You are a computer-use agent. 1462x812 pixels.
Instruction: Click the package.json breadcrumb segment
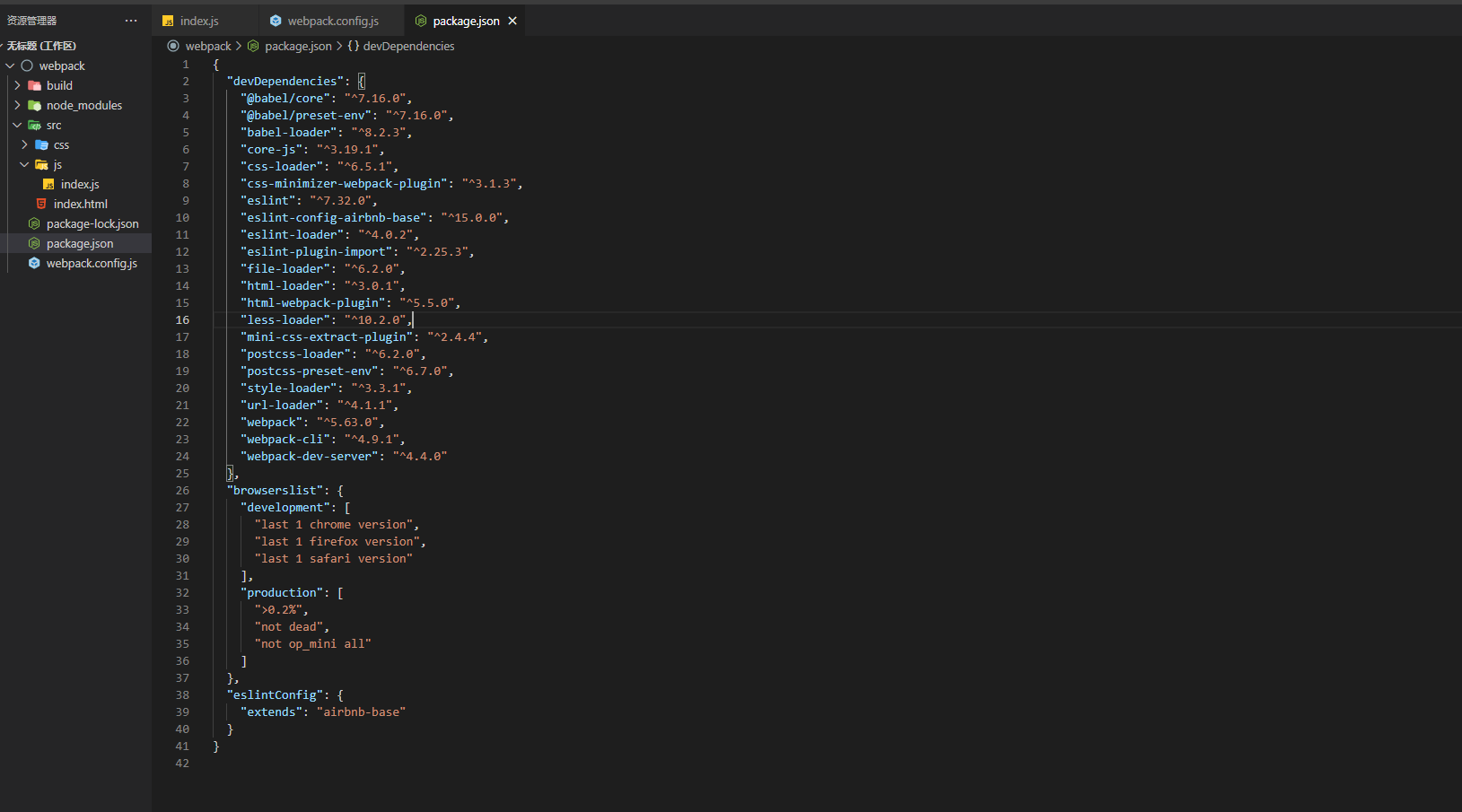pyautogui.click(x=298, y=46)
